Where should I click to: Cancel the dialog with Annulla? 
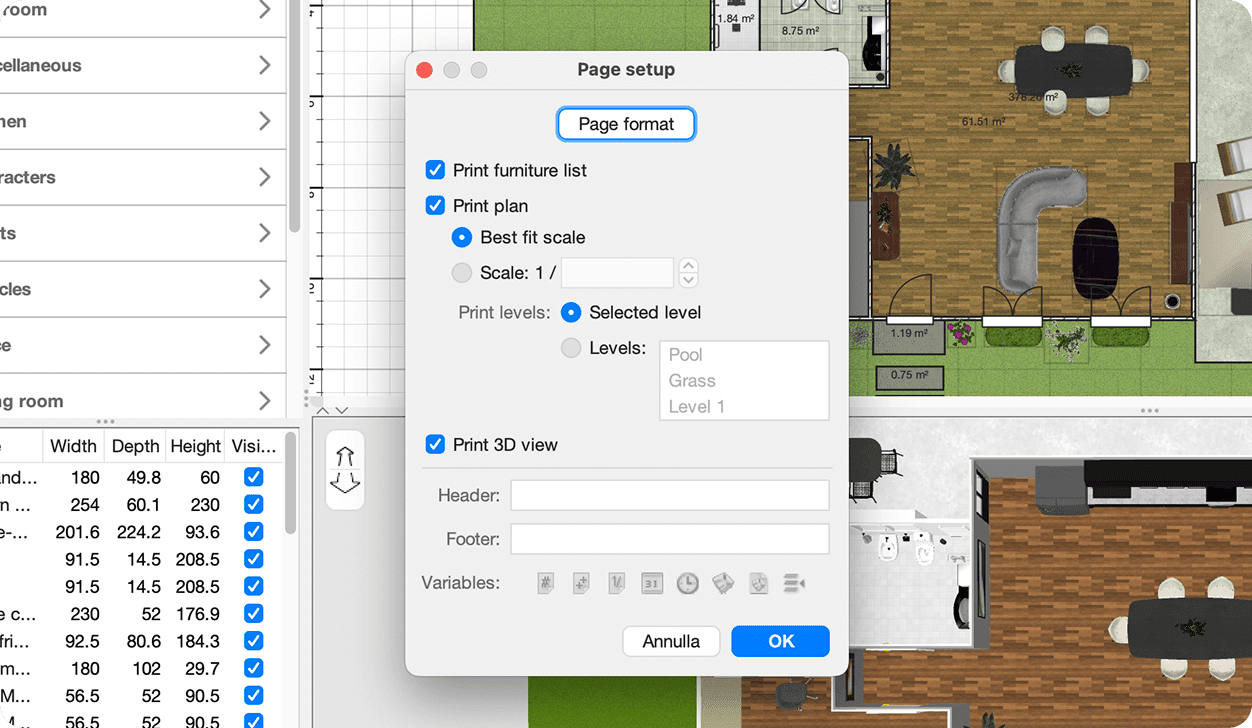671,641
